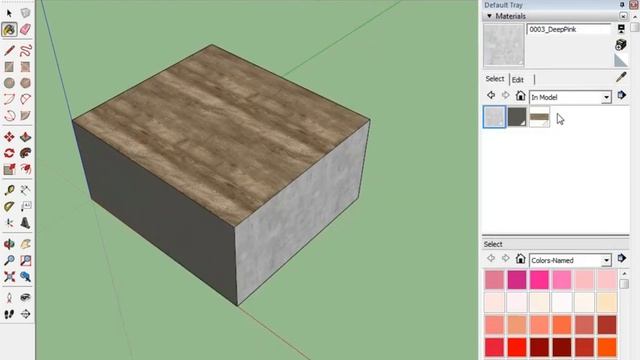Open the Colors-Named library dropdown
The width and height of the screenshot is (640, 360).
[607, 260]
